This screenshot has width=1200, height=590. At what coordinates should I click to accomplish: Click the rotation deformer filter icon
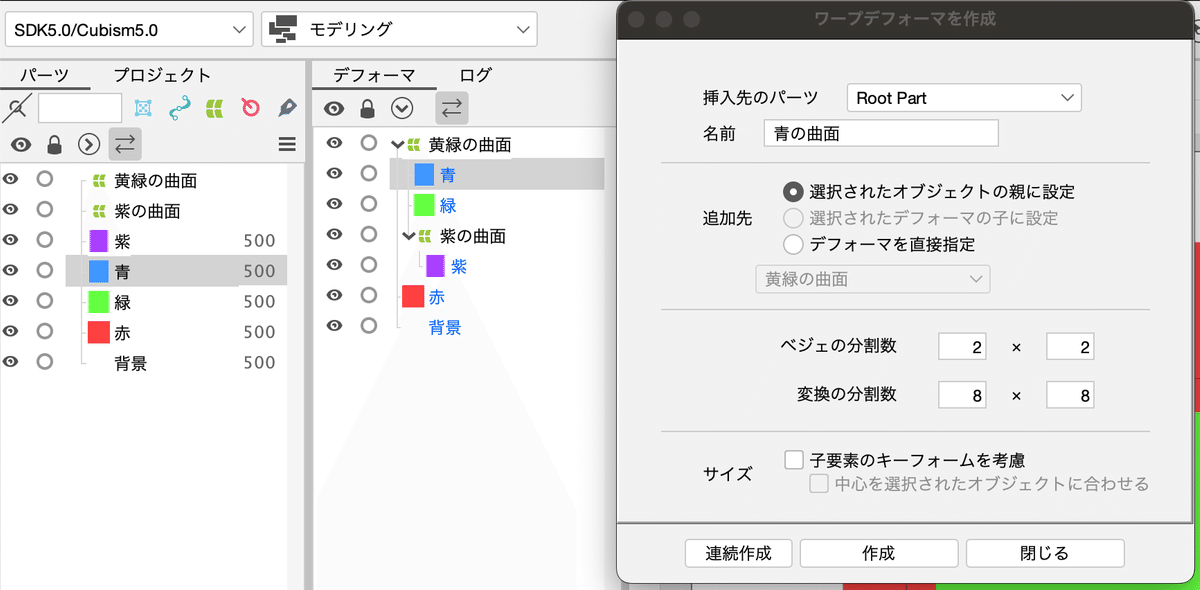point(251,108)
